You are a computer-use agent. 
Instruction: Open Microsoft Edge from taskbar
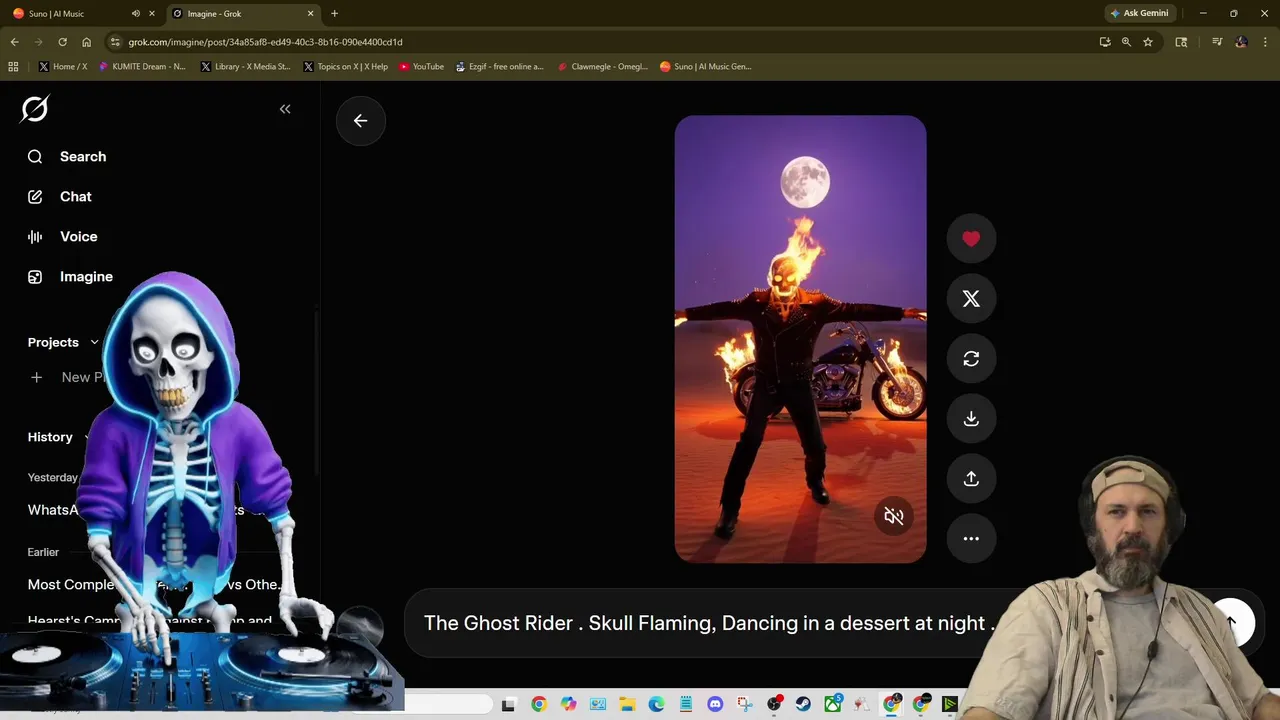click(656, 705)
